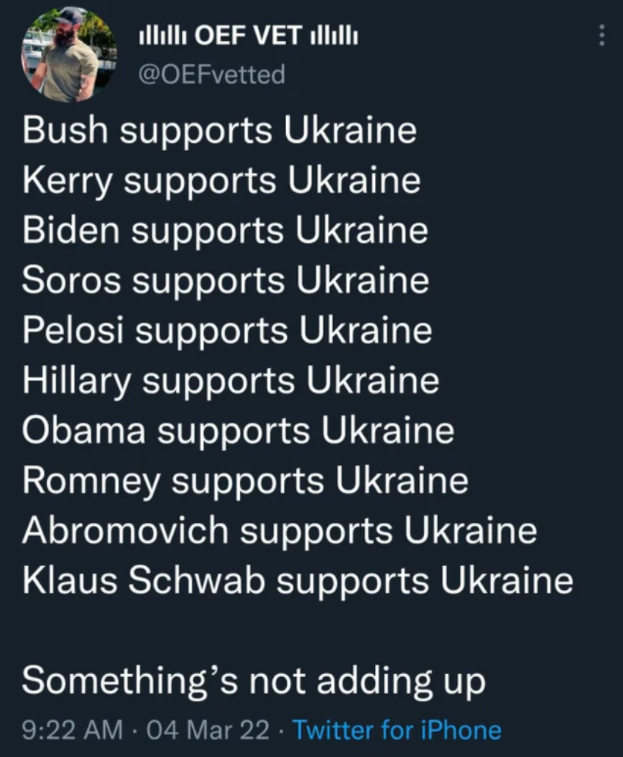Viewport: 623px width, 757px height.
Task: Open the @OEFvetted handle link
Action: tap(212, 74)
